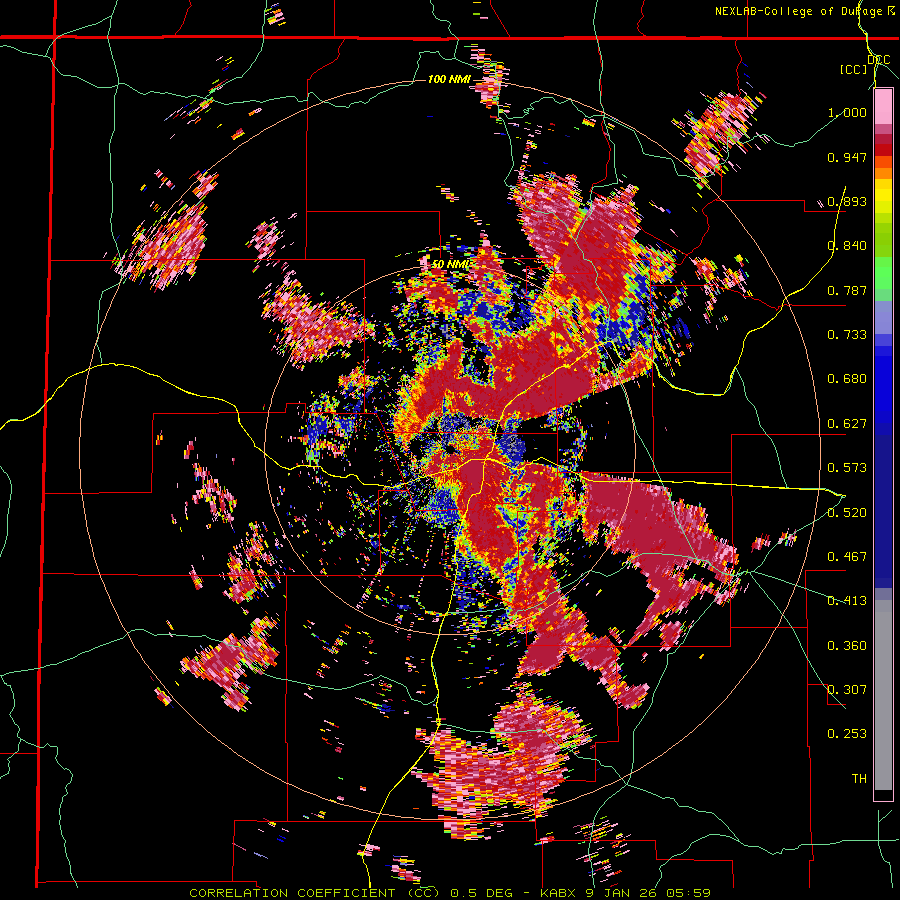The image size is (900, 900).
Task: Pick the gray low-value segment of color bar
Action: [x=883, y=695]
